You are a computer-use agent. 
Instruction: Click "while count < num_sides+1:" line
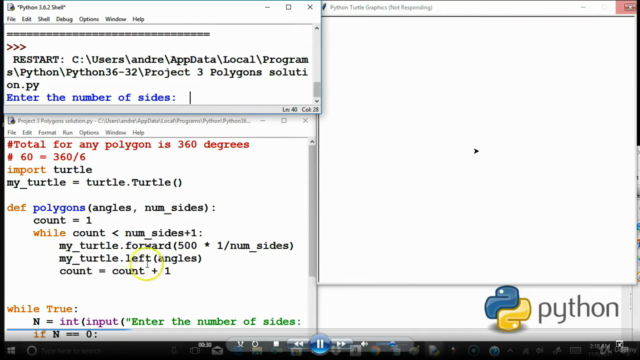pyautogui.click(x=118, y=233)
